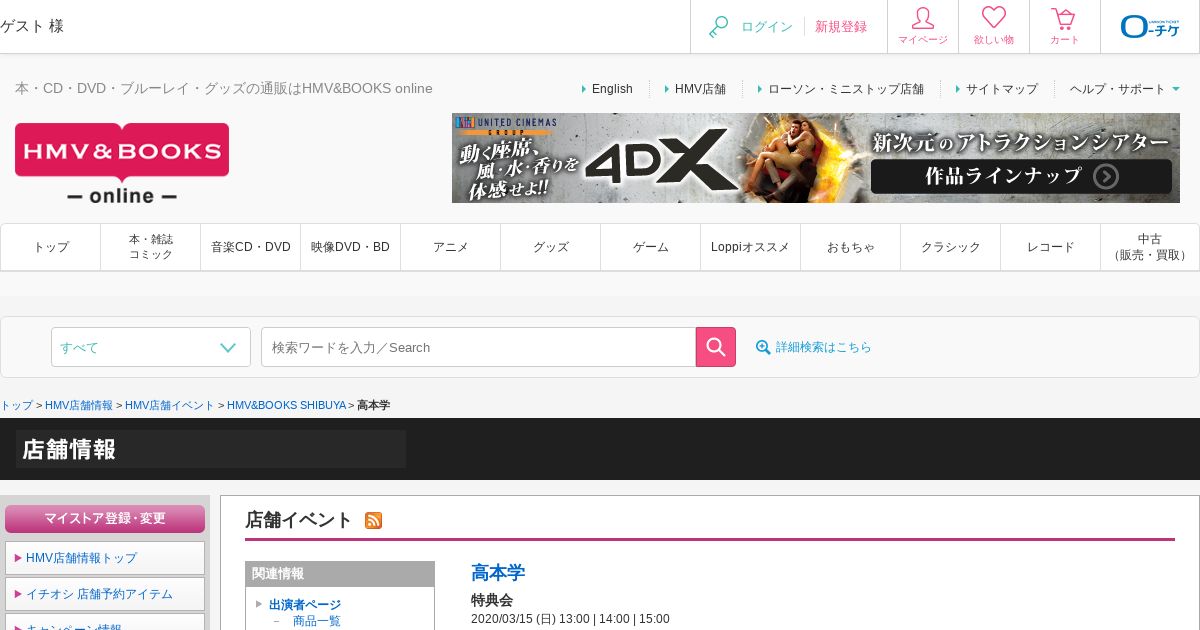The image size is (1200, 630).
Task: Select the クラシック tab
Action: click(x=951, y=247)
